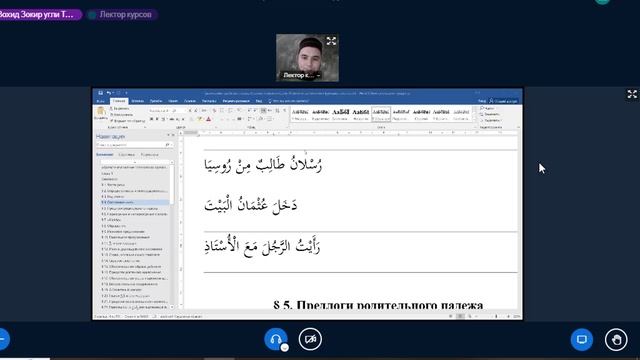
Task: Undo the last action in Word
Action: click(109, 93)
